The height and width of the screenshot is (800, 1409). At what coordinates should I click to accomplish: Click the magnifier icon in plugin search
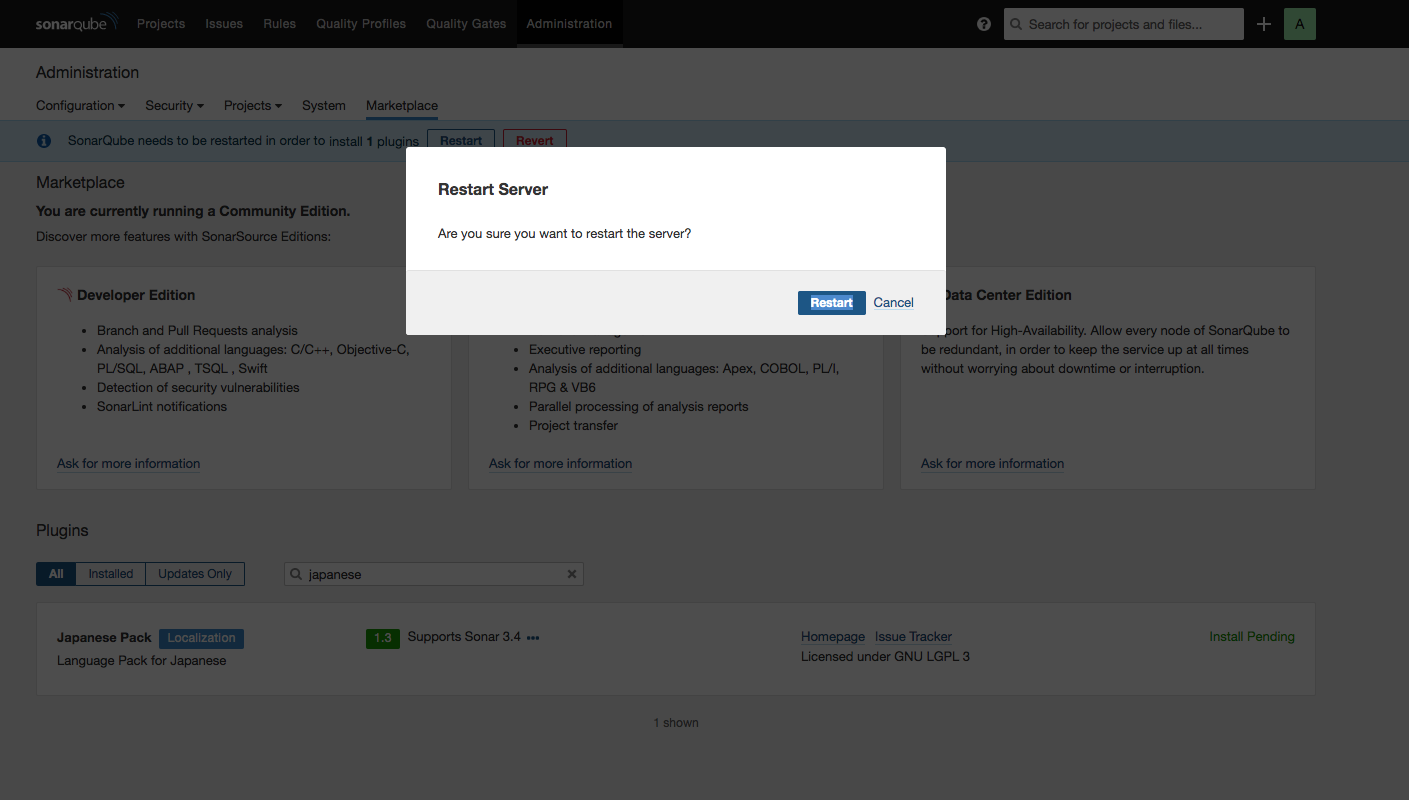(296, 574)
